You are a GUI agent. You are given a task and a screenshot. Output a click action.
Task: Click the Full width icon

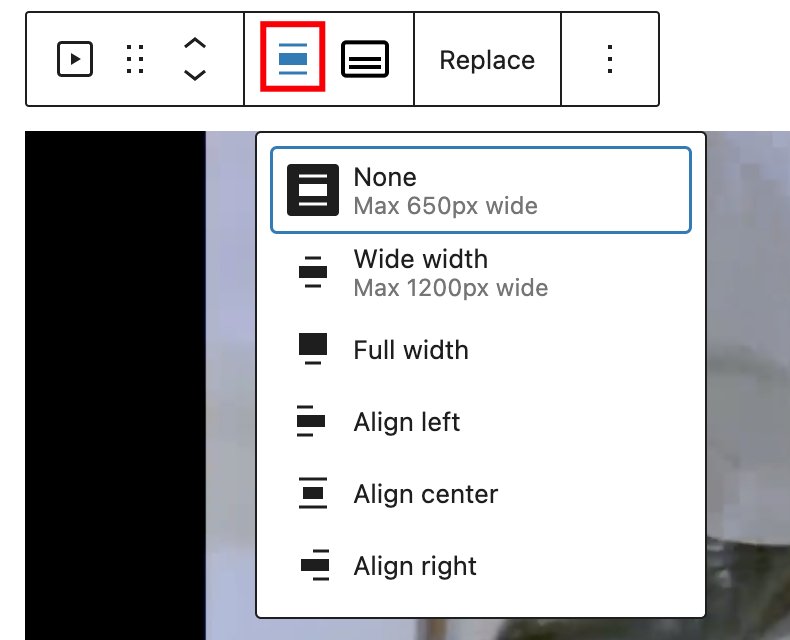[x=313, y=349]
